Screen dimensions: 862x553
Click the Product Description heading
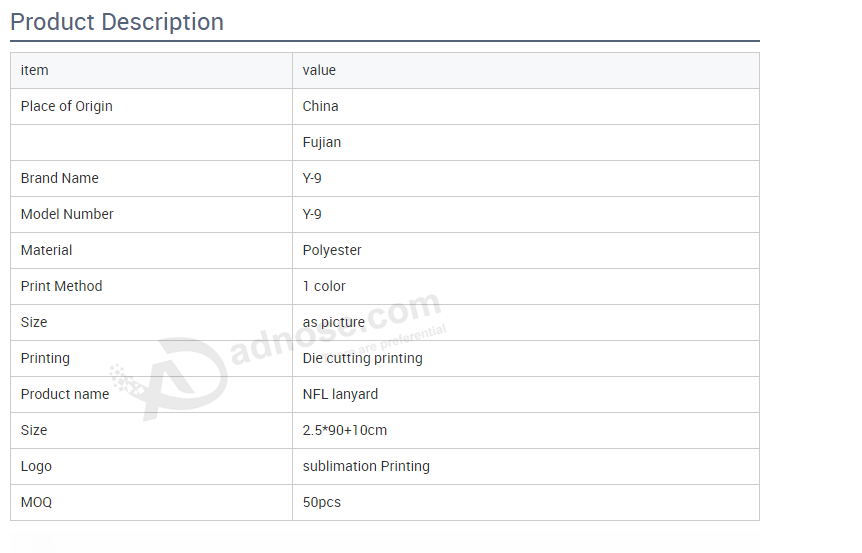[x=117, y=22]
